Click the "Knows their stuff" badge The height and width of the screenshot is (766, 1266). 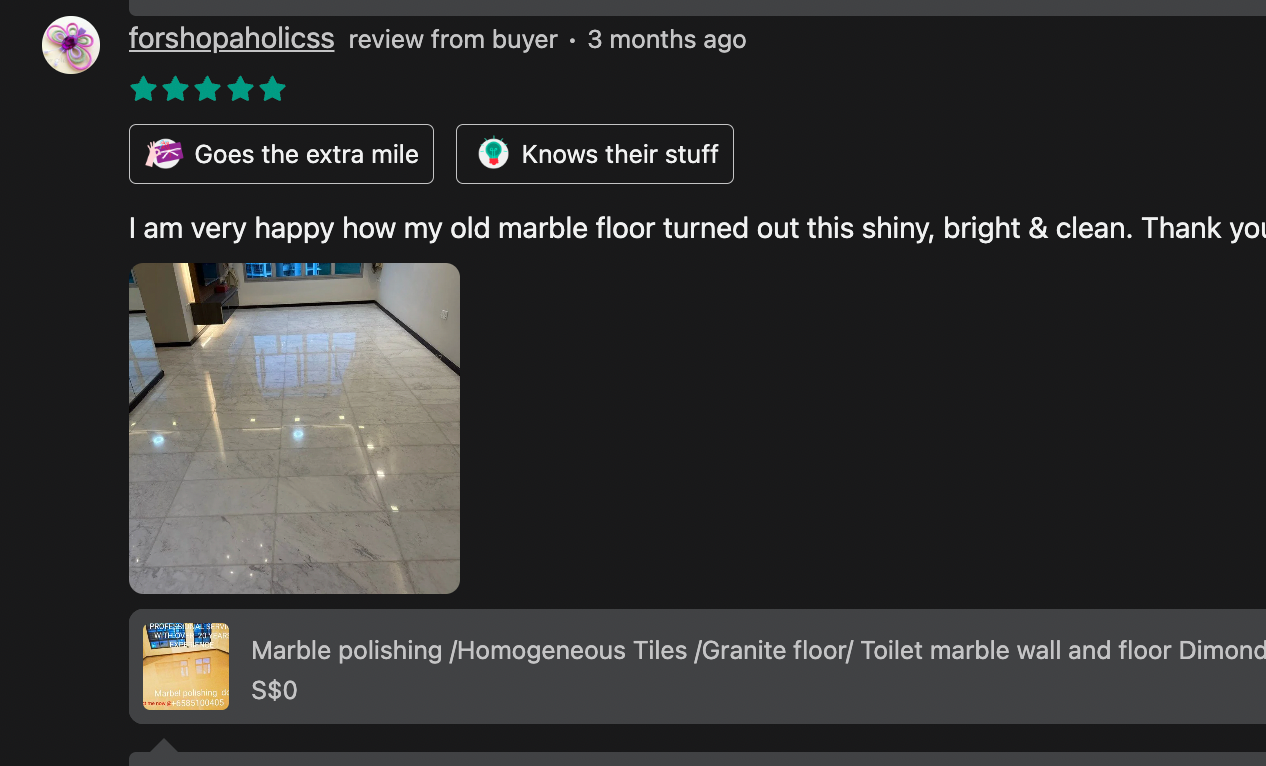[594, 153]
